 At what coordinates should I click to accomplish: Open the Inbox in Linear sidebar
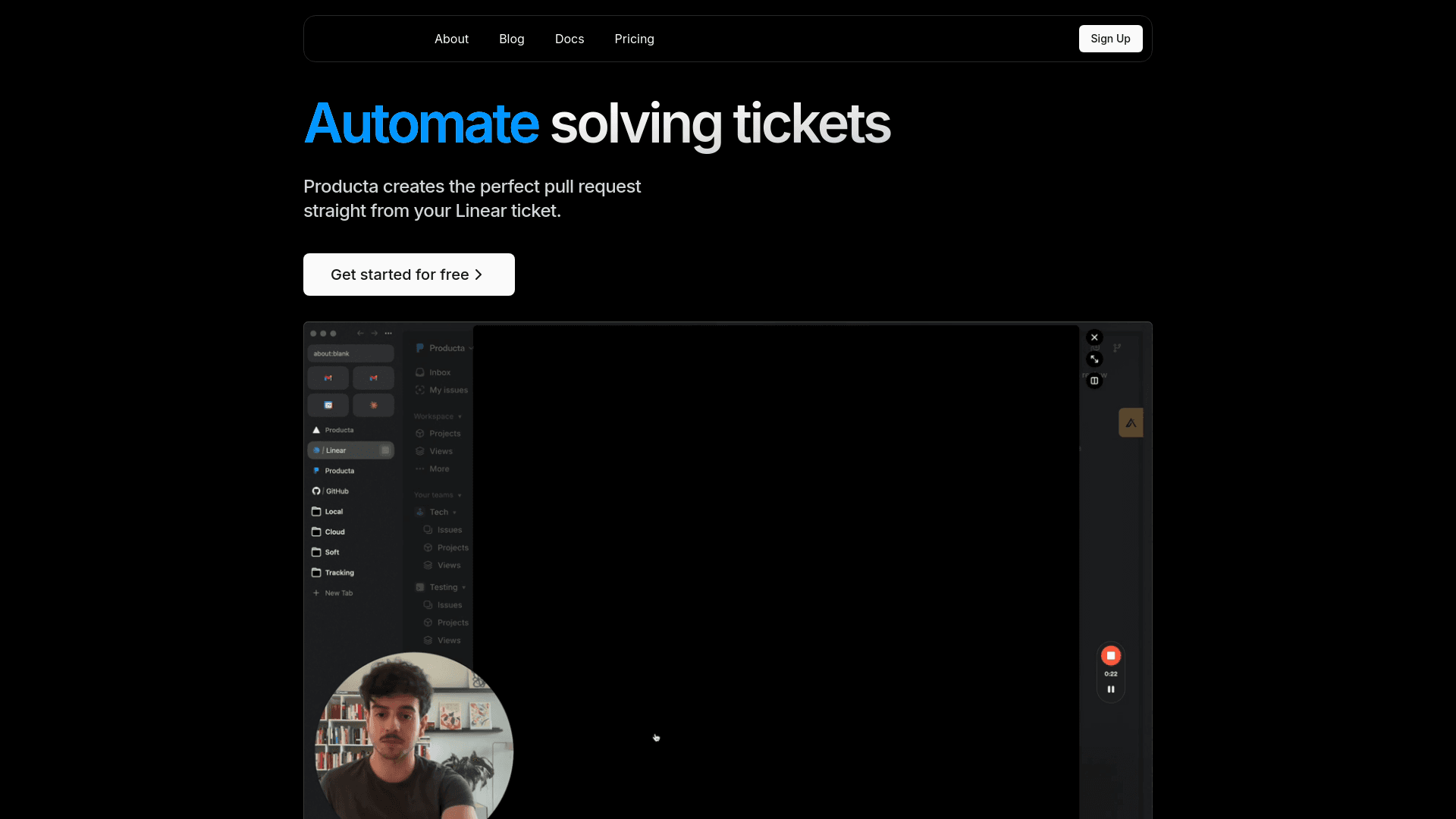click(x=439, y=372)
